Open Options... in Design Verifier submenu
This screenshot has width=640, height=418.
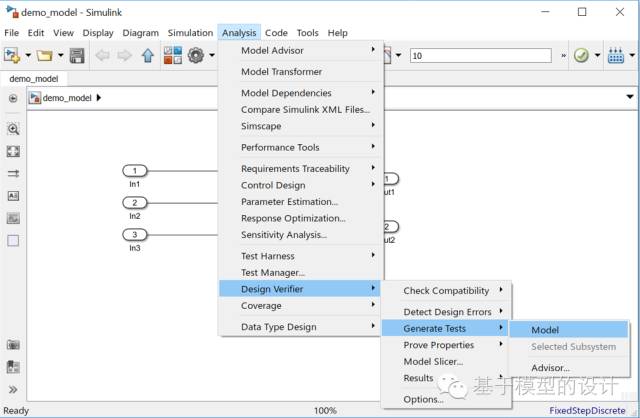(423, 399)
